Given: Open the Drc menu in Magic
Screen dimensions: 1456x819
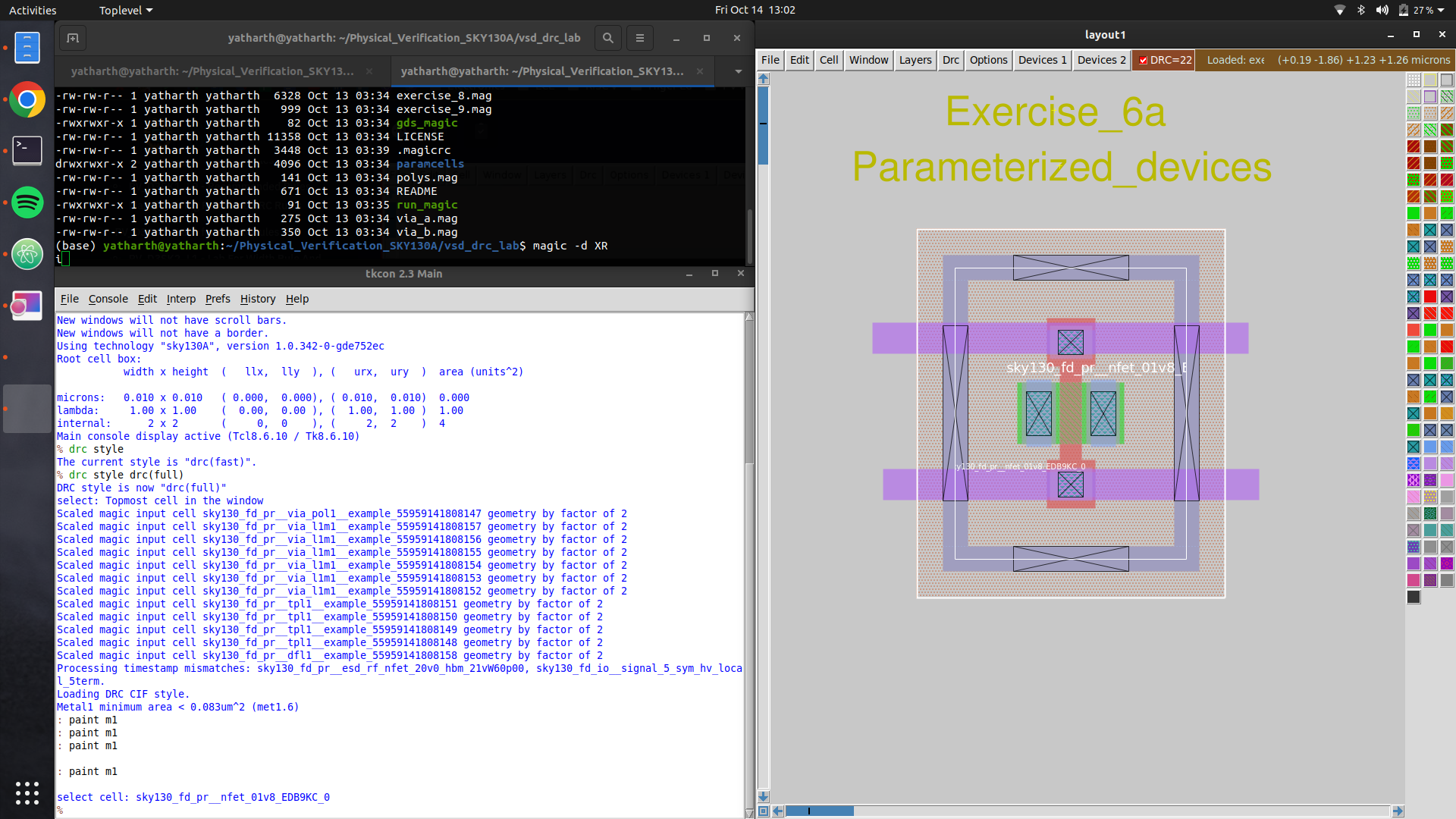Looking at the screenshot, I should (x=951, y=60).
